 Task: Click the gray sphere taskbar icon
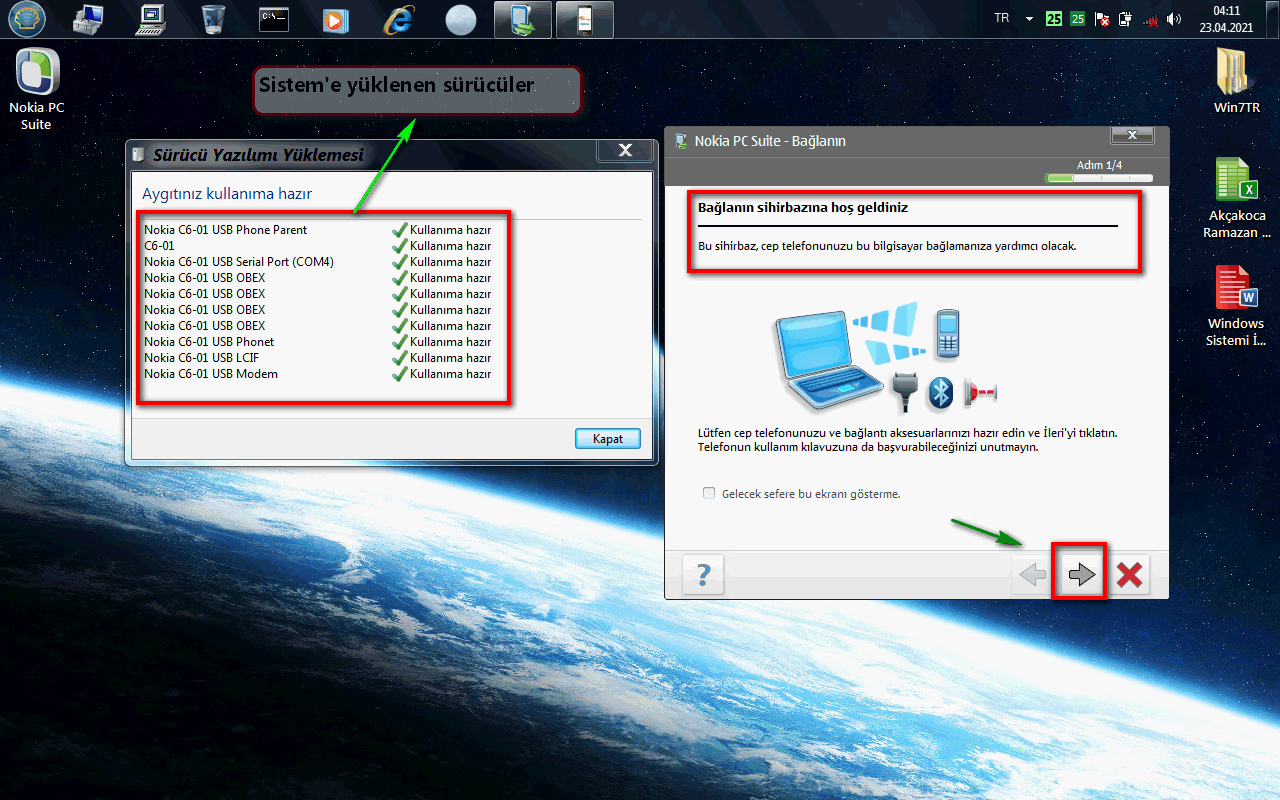click(x=460, y=19)
